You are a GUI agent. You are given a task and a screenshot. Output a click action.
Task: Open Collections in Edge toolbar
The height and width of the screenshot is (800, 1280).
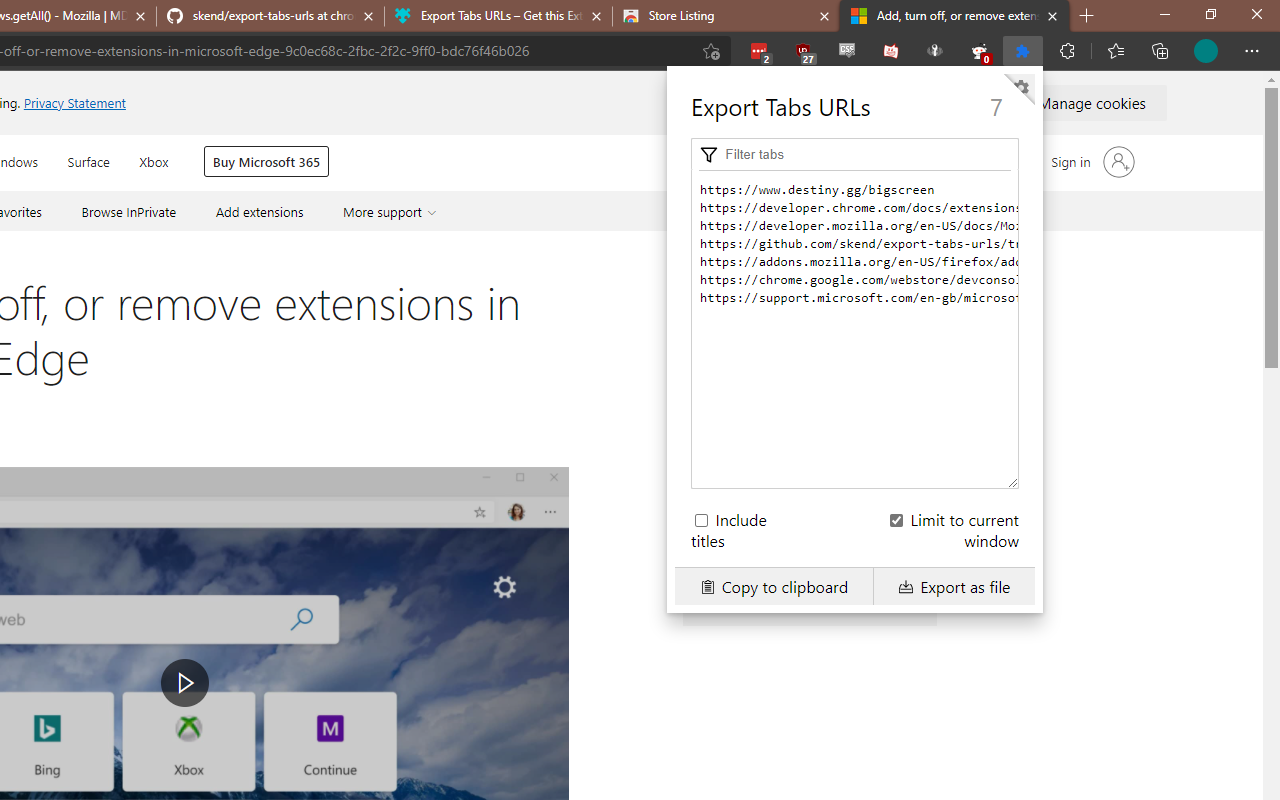tap(1159, 51)
